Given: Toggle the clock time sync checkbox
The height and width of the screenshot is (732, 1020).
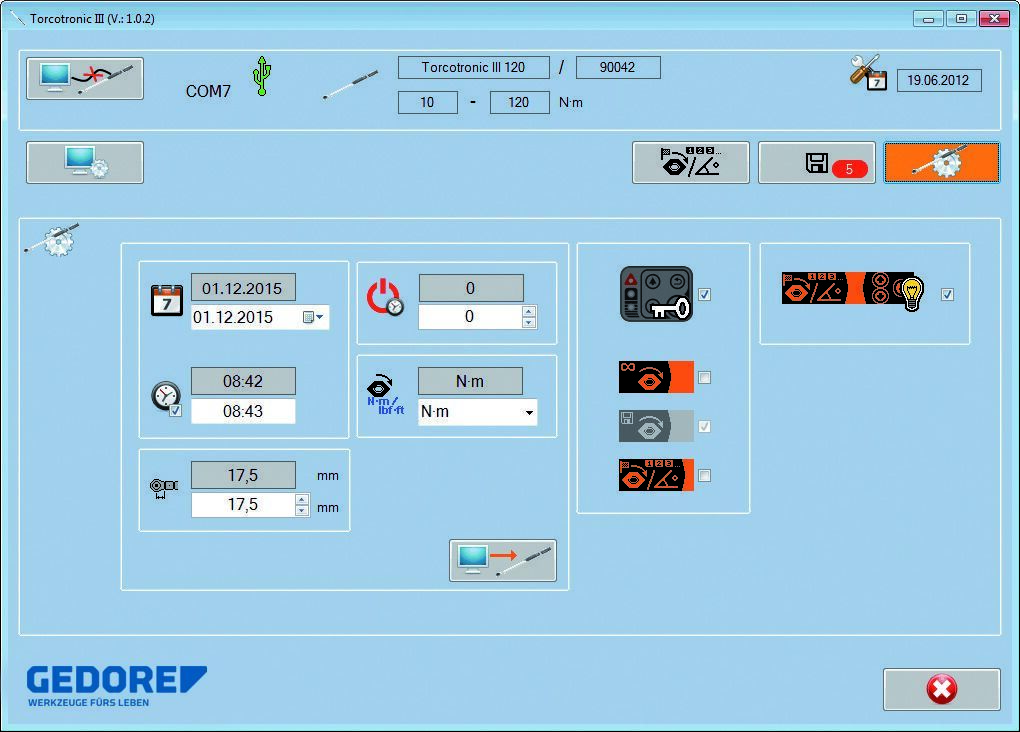Looking at the screenshot, I should pos(176,411).
